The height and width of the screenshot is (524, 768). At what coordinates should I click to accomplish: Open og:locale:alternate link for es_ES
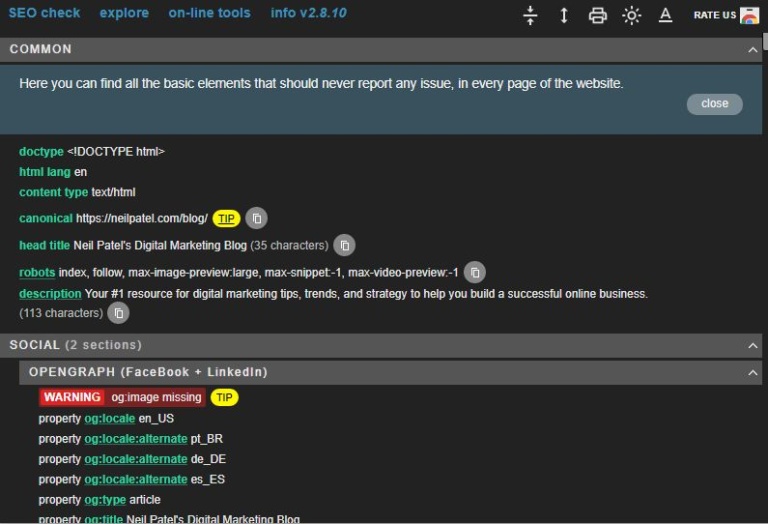tap(136, 479)
